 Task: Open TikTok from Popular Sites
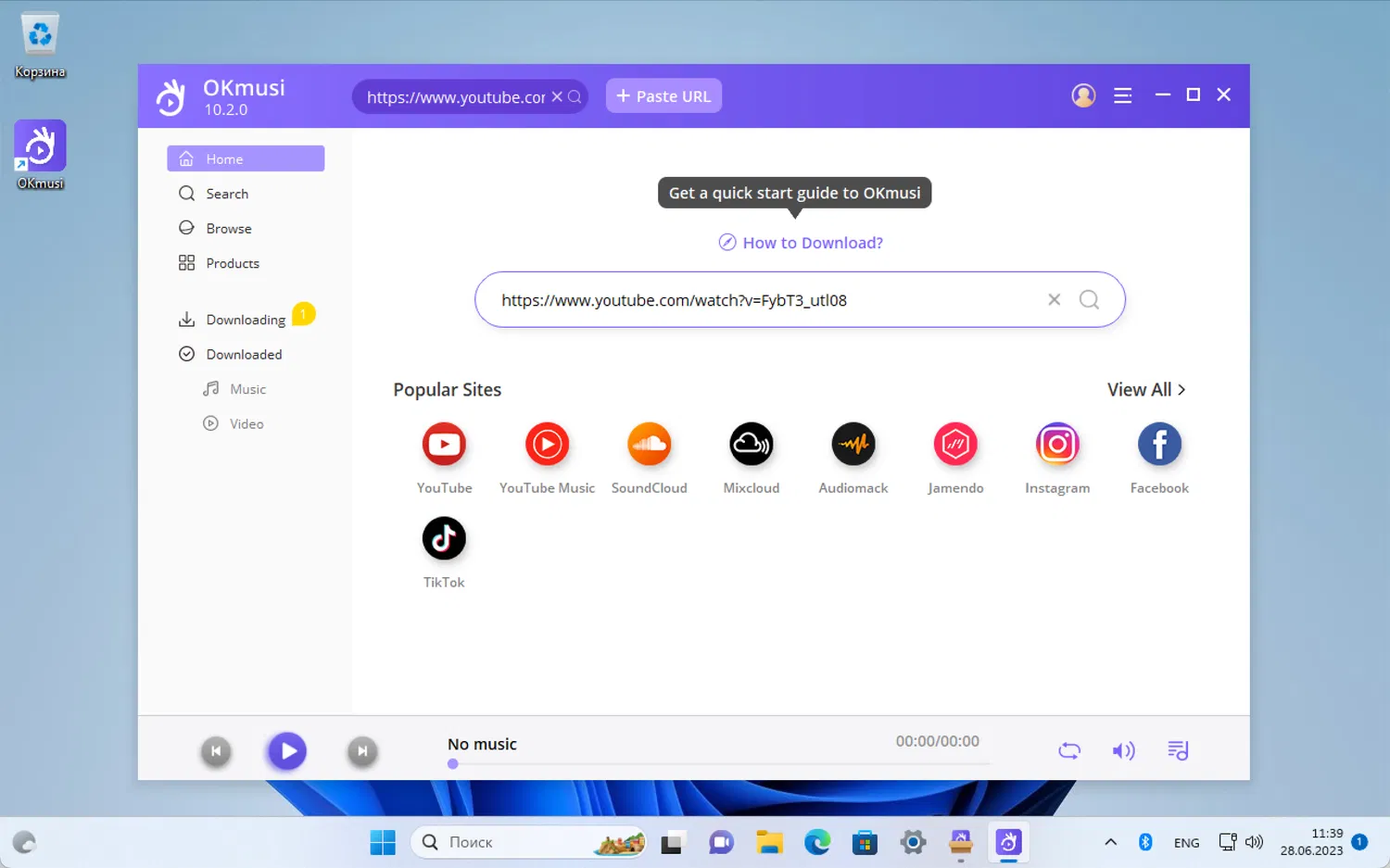pyautogui.click(x=444, y=539)
